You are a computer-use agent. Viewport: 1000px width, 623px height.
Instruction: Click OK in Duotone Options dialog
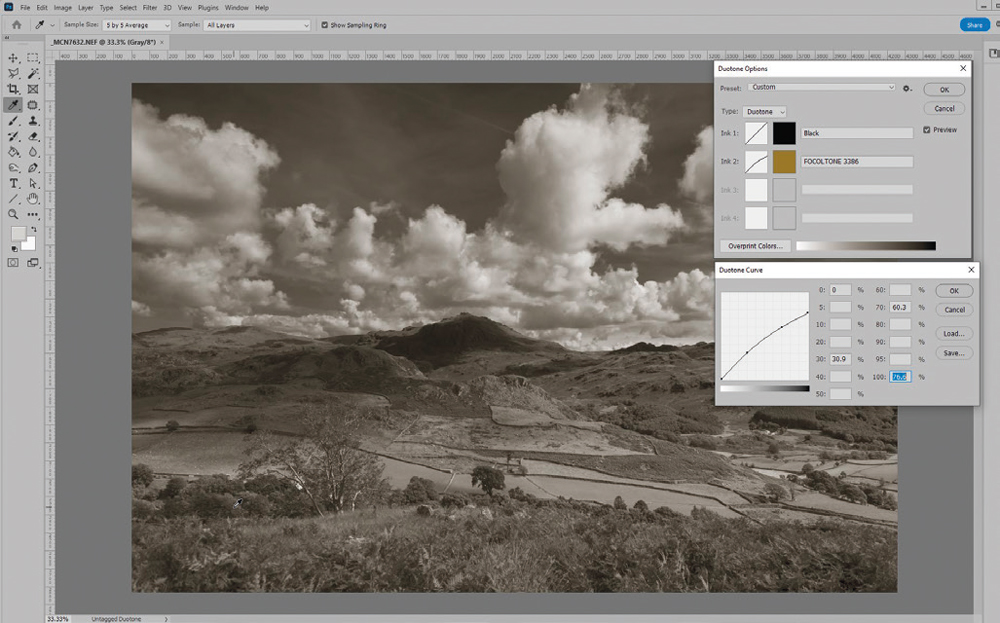[944, 90]
